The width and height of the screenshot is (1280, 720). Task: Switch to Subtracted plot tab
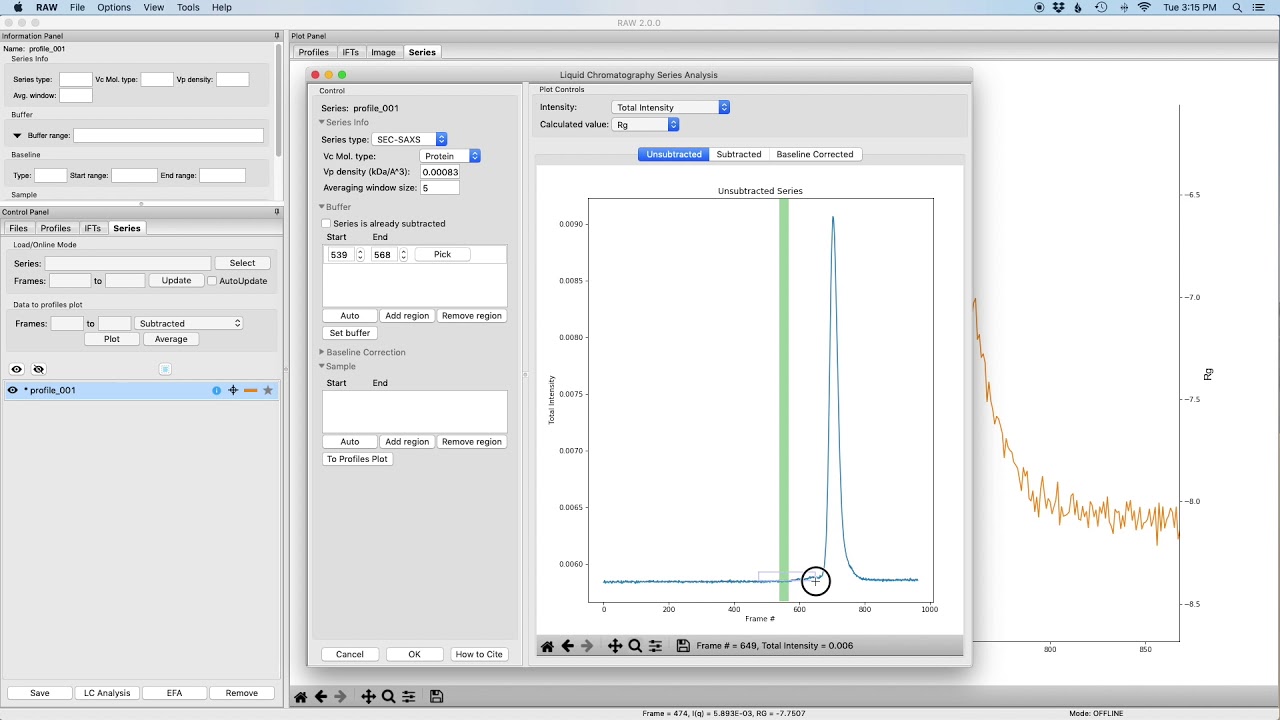click(x=739, y=154)
